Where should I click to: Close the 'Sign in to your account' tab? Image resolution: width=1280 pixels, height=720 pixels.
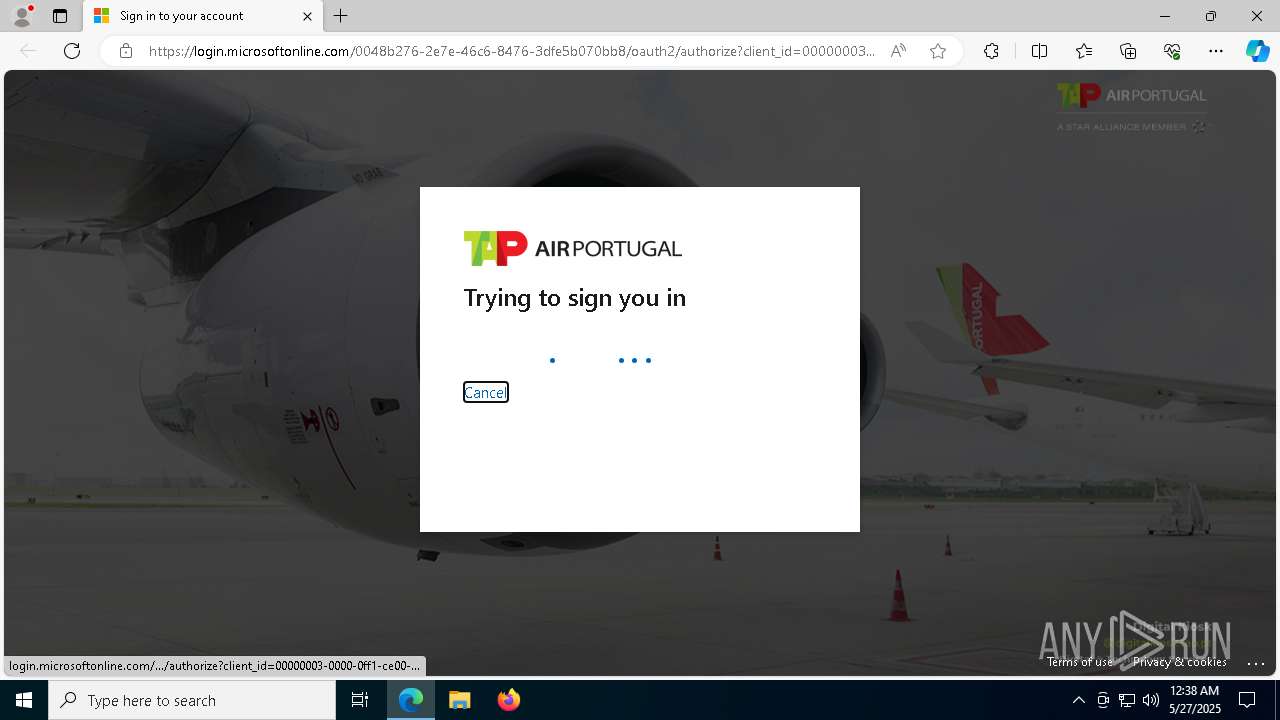[307, 16]
